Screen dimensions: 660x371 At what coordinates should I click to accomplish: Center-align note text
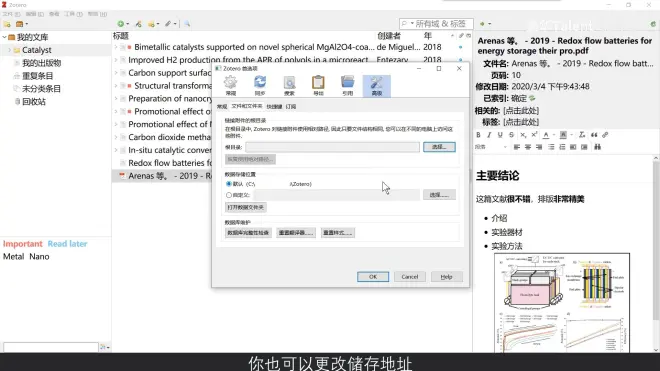528,147
